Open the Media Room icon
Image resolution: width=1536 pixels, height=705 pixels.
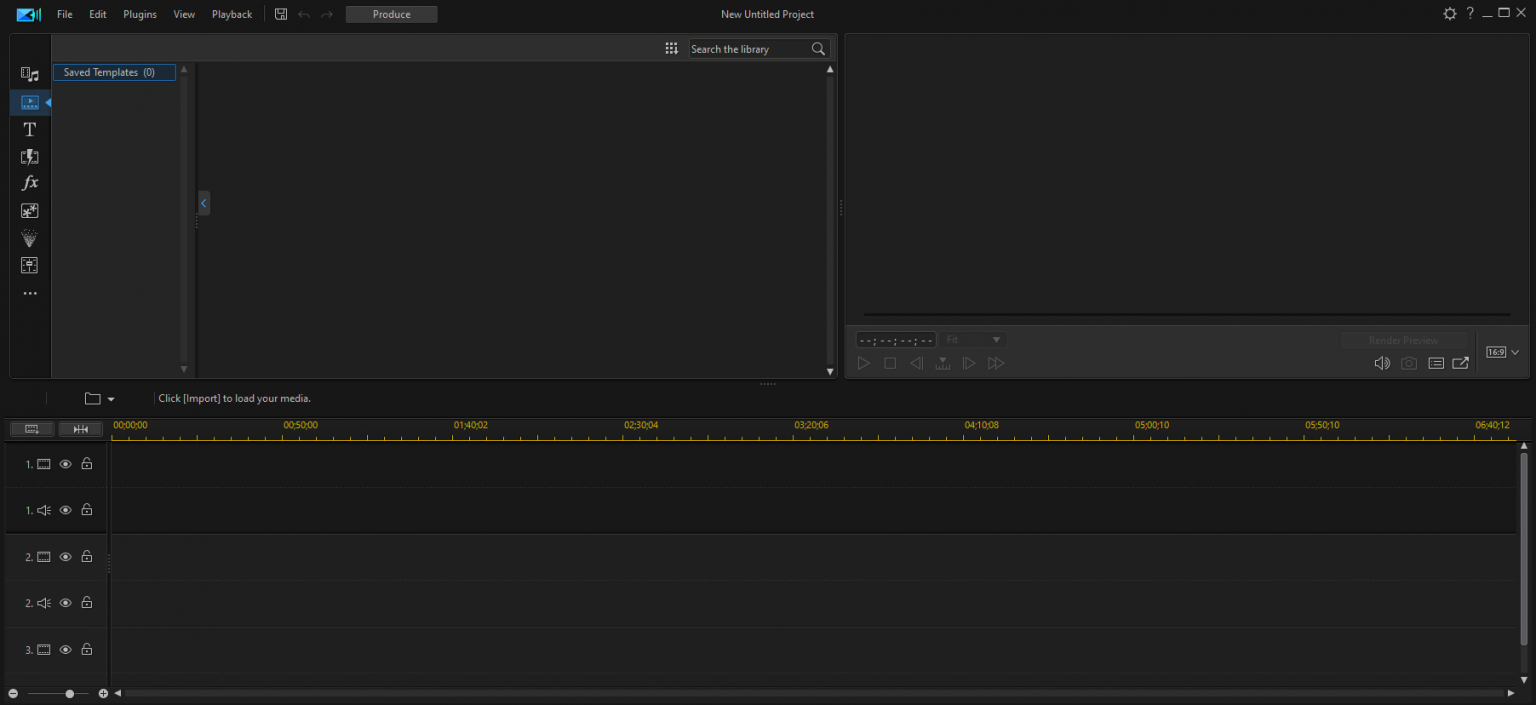[30, 75]
